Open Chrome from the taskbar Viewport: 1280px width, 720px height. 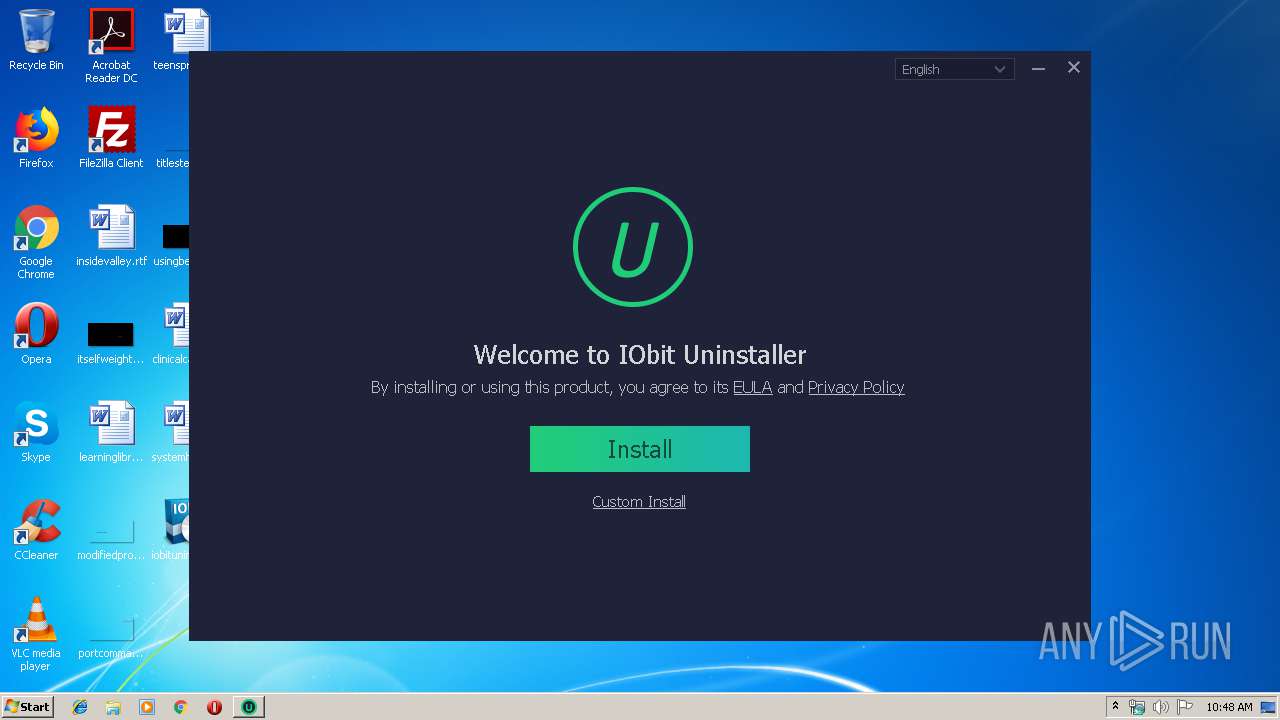[x=181, y=707]
